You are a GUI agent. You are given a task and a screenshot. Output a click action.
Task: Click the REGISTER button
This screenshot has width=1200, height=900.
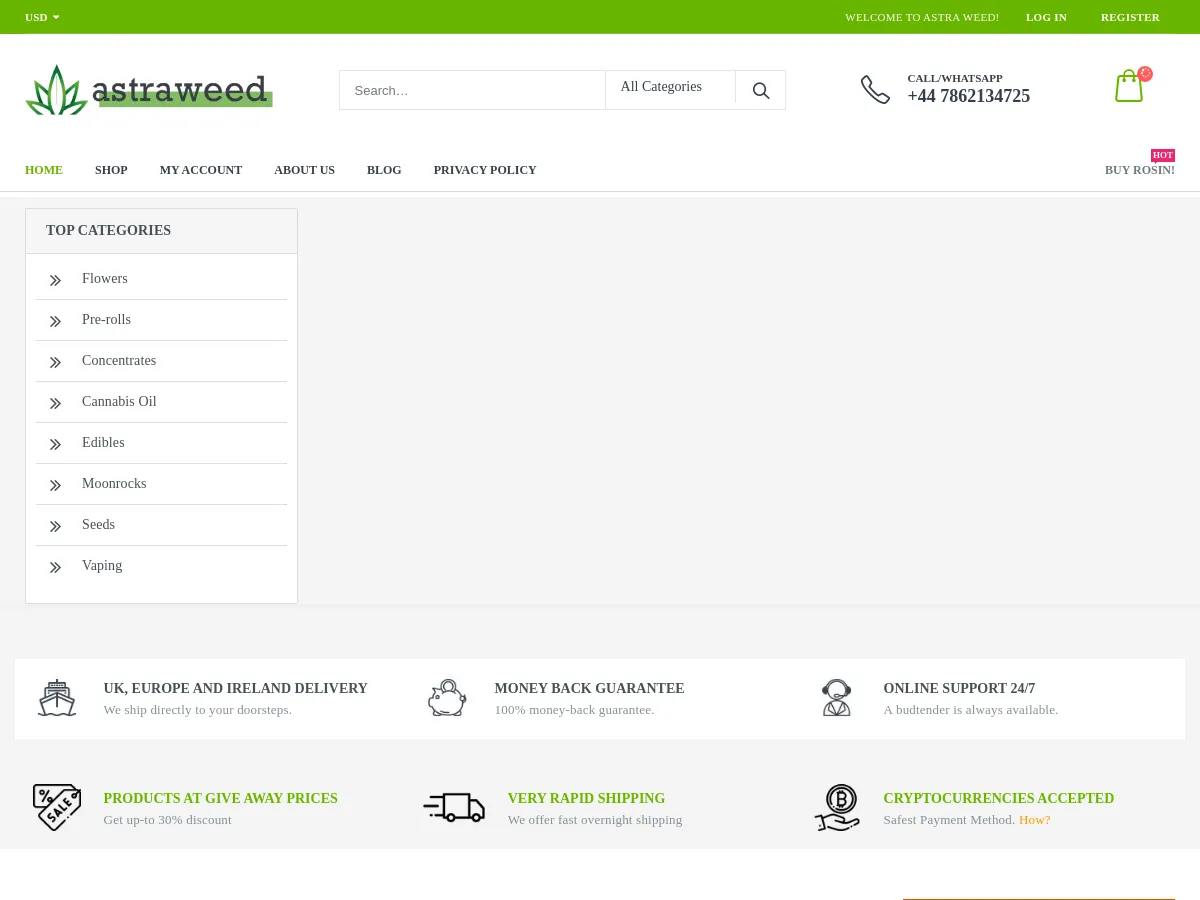click(x=1130, y=17)
